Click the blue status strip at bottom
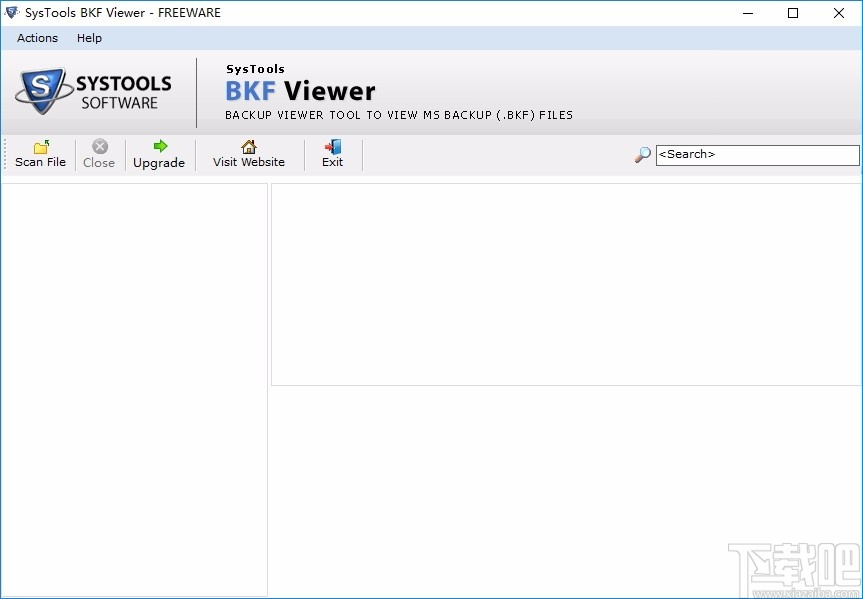This screenshot has height=599, width=863. tap(431, 593)
